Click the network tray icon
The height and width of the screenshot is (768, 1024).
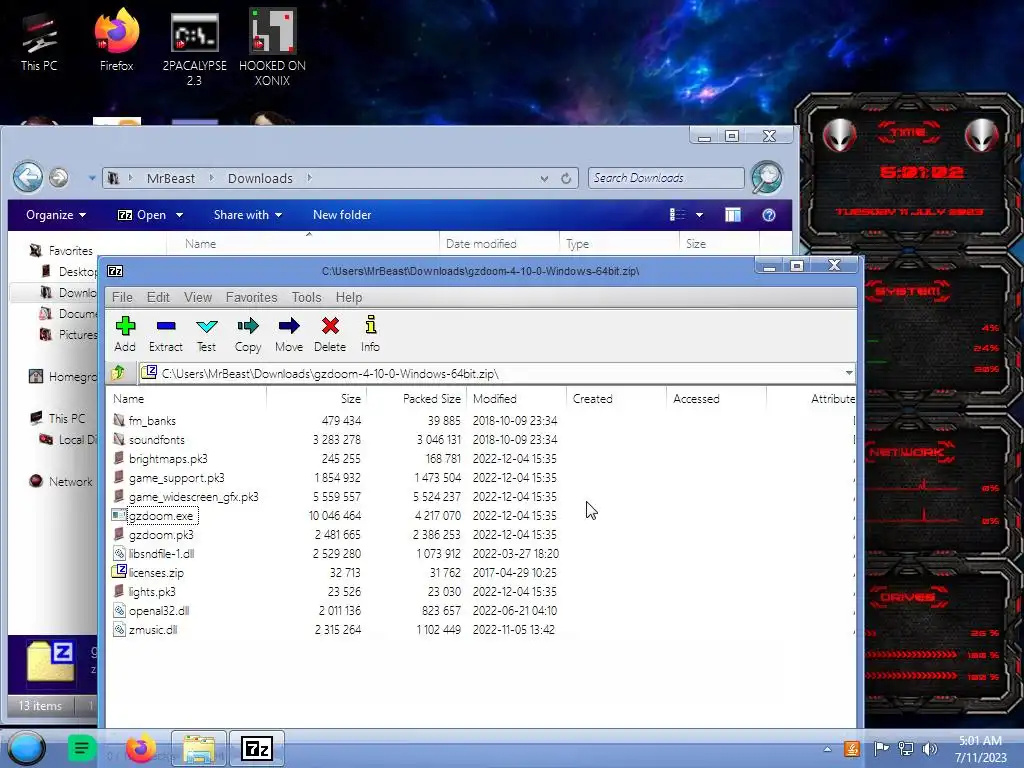tap(906, 748)
